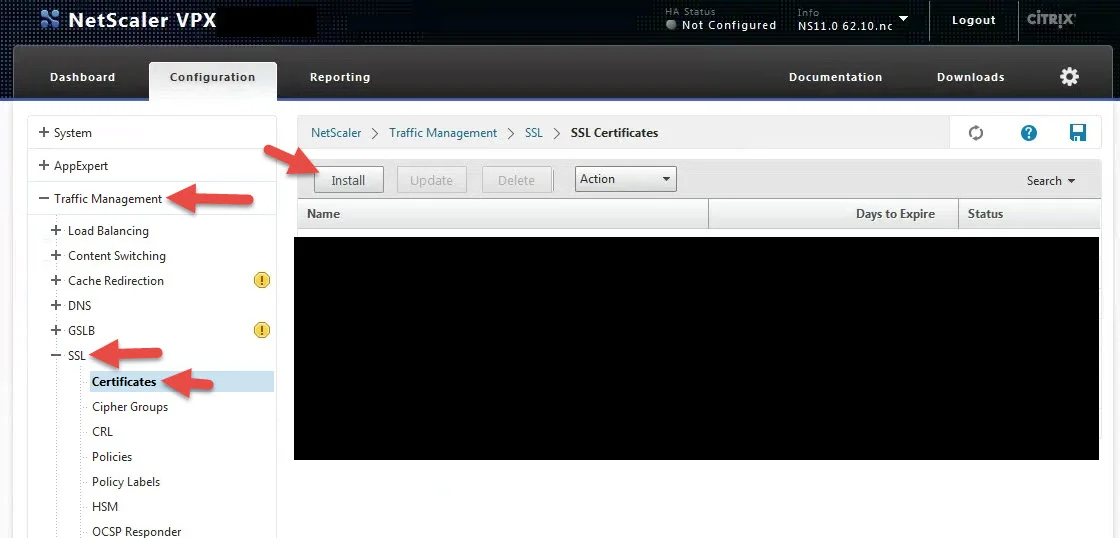Image resolution: width=1120 pixels, height=538 pixels.
Task: Collapse the SSL node
Action: [56, 355]
